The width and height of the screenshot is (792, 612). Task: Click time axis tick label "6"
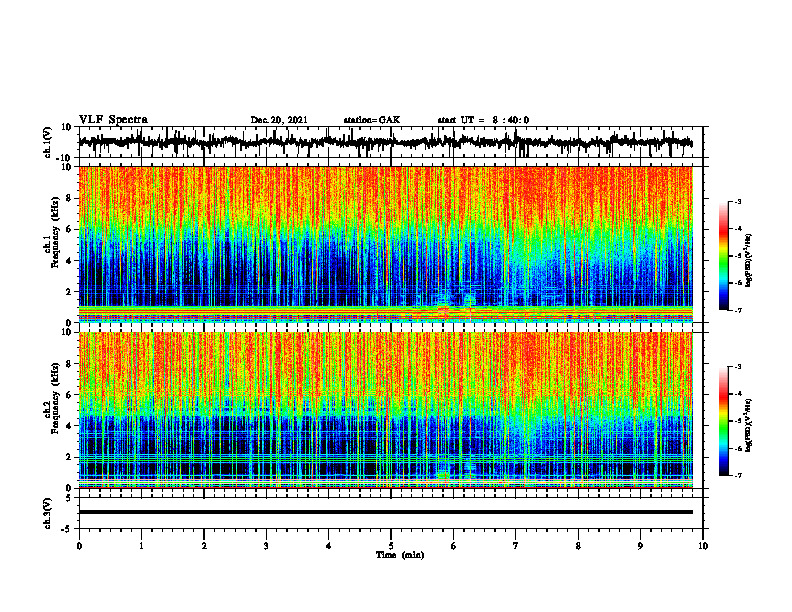click(454, 546)
